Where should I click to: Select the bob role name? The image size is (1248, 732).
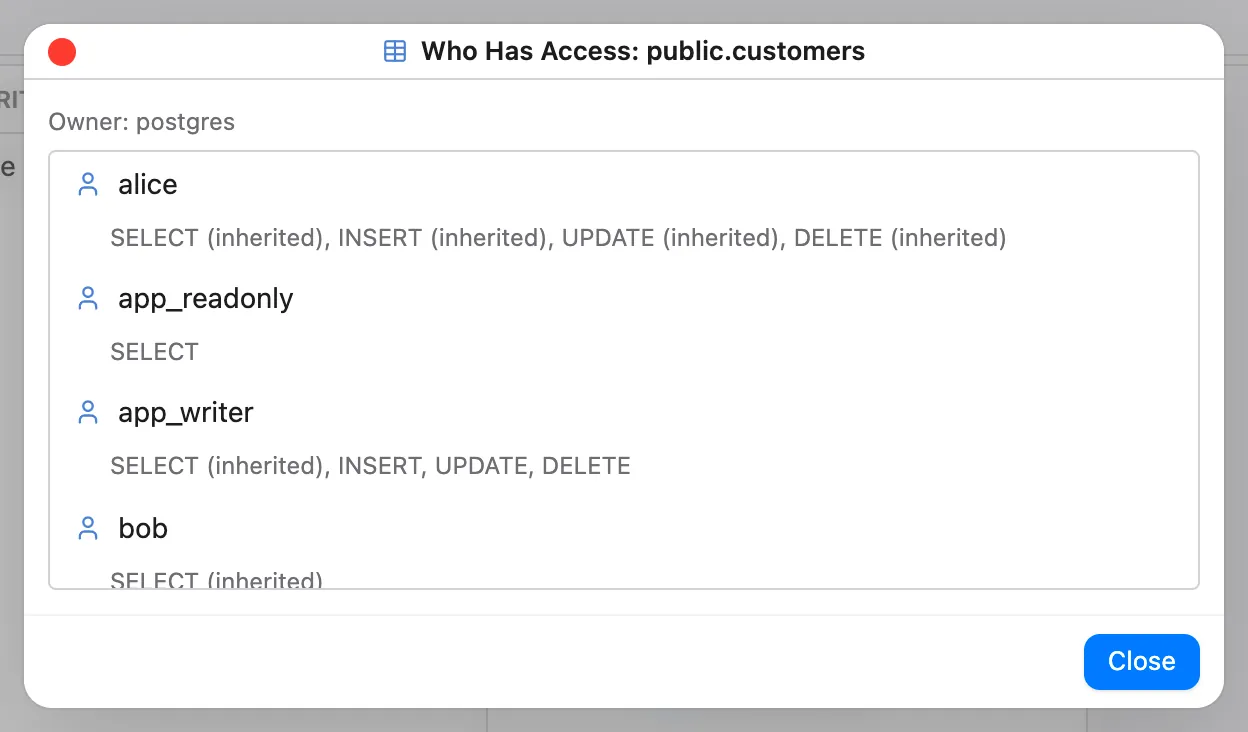pyautogui.click(x=143, y=528)
